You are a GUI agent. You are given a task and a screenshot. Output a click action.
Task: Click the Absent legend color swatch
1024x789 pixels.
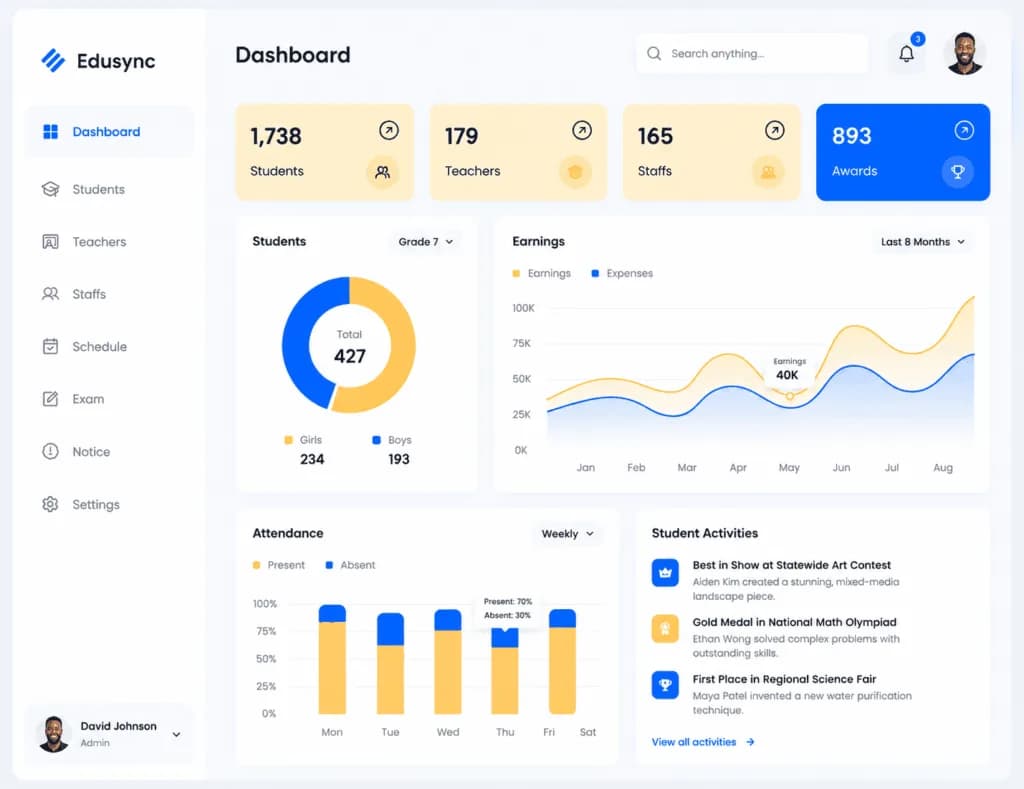click(329, 565)
